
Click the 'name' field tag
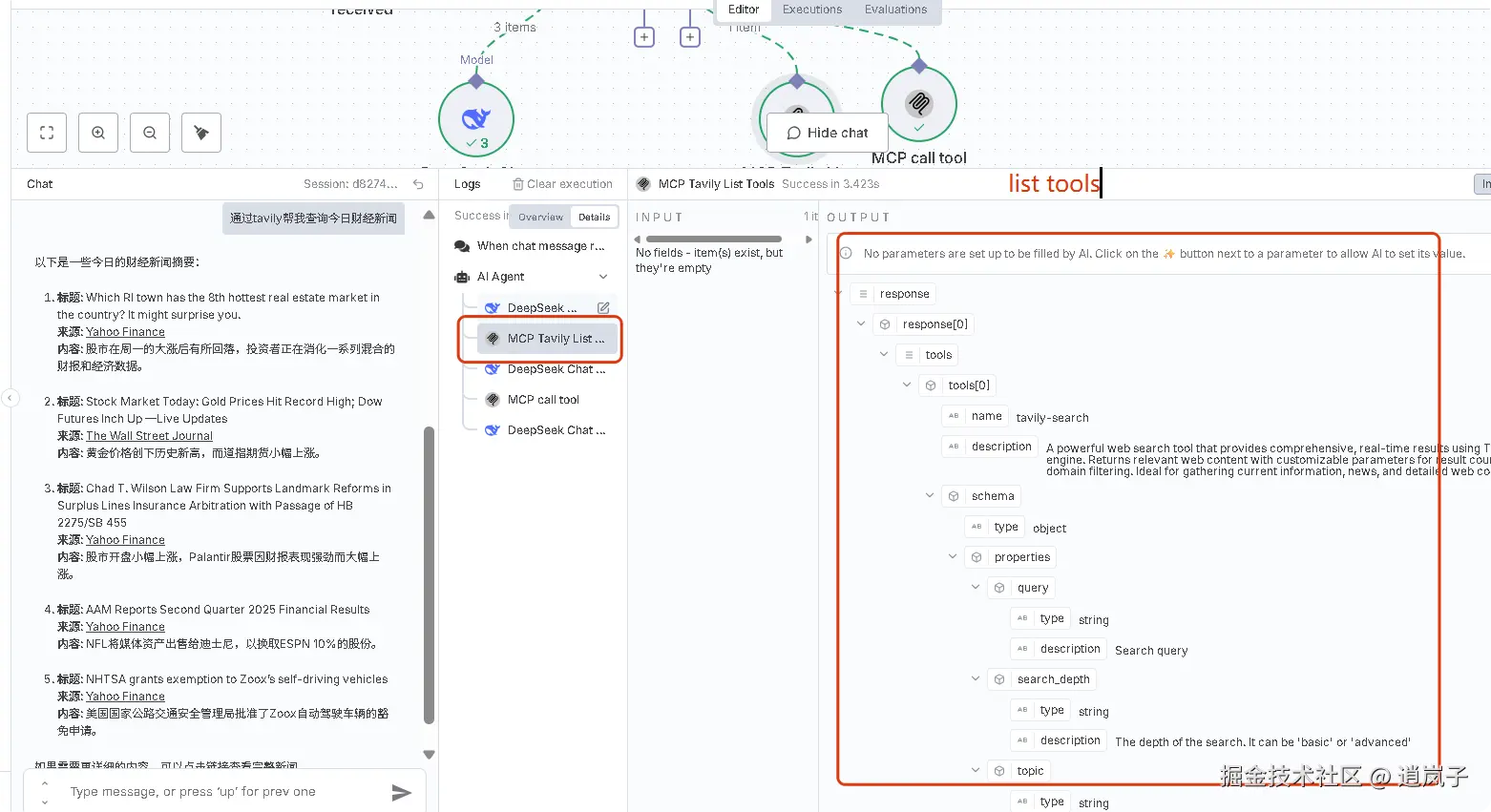tap(976, 416)
